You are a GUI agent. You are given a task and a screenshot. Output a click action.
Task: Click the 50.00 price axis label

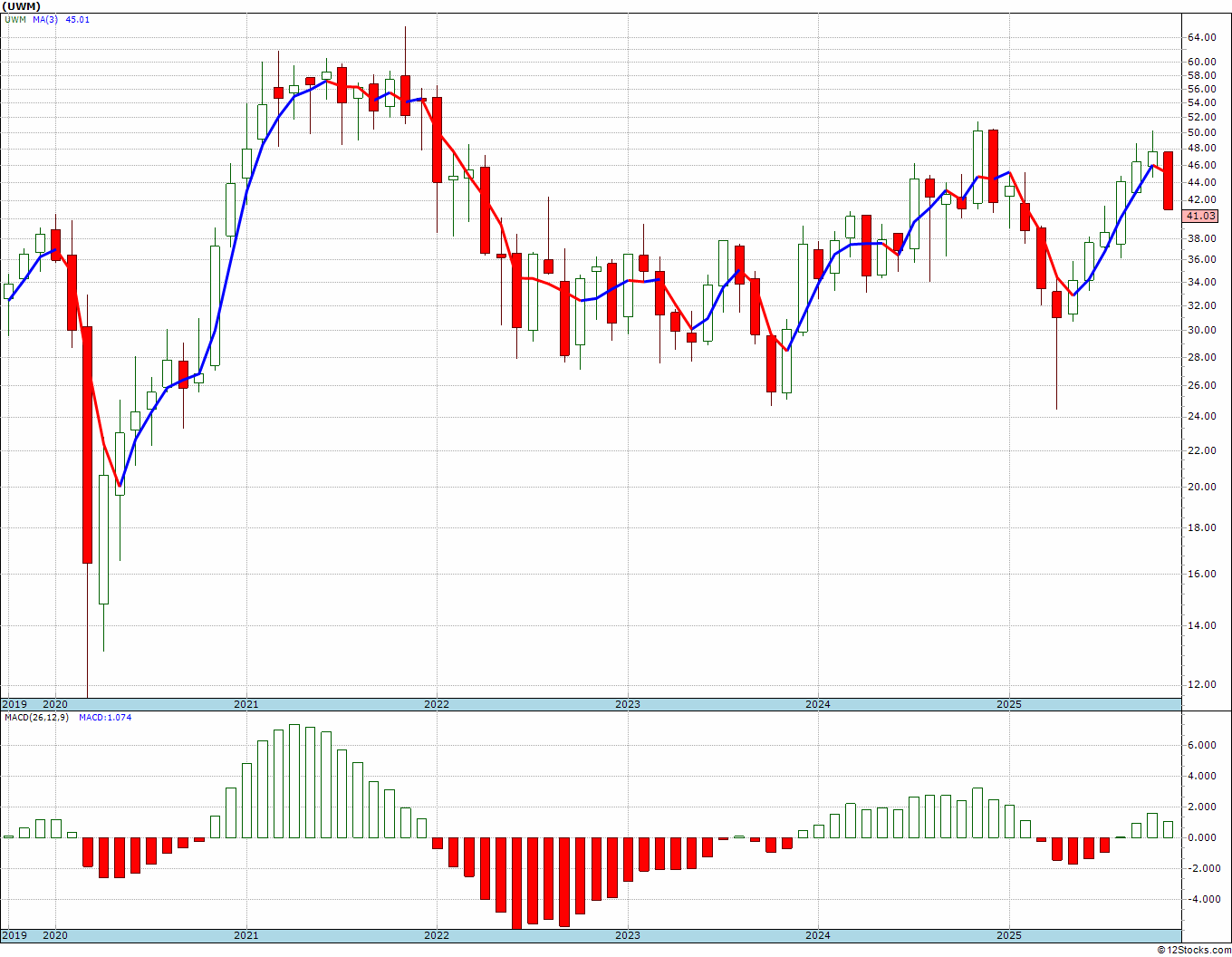(1201, 132)
